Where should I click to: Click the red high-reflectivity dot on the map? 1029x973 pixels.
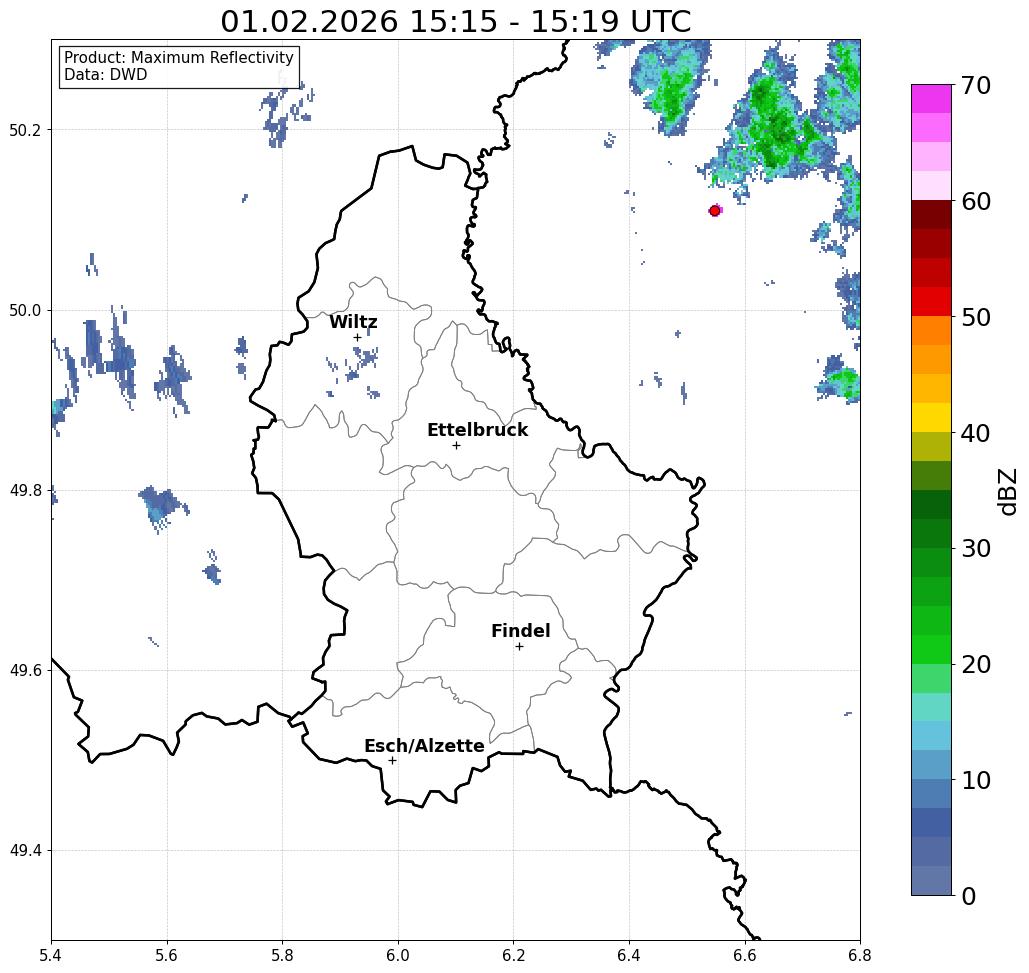point(715,211)
